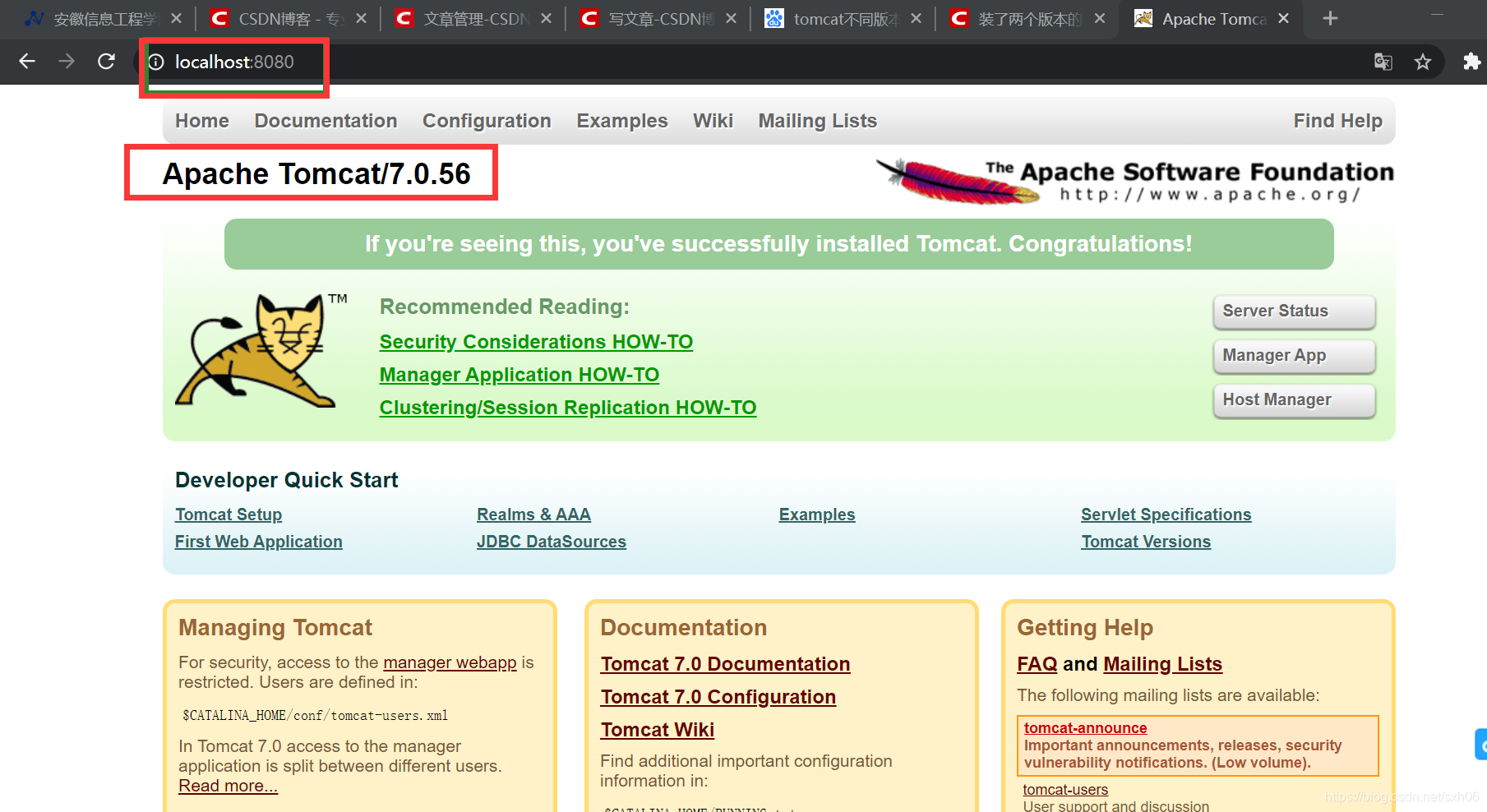This screenshot has width=1487, height=812.
Task: Open the Tomcat Versions link
Action: coord(1146,542)
